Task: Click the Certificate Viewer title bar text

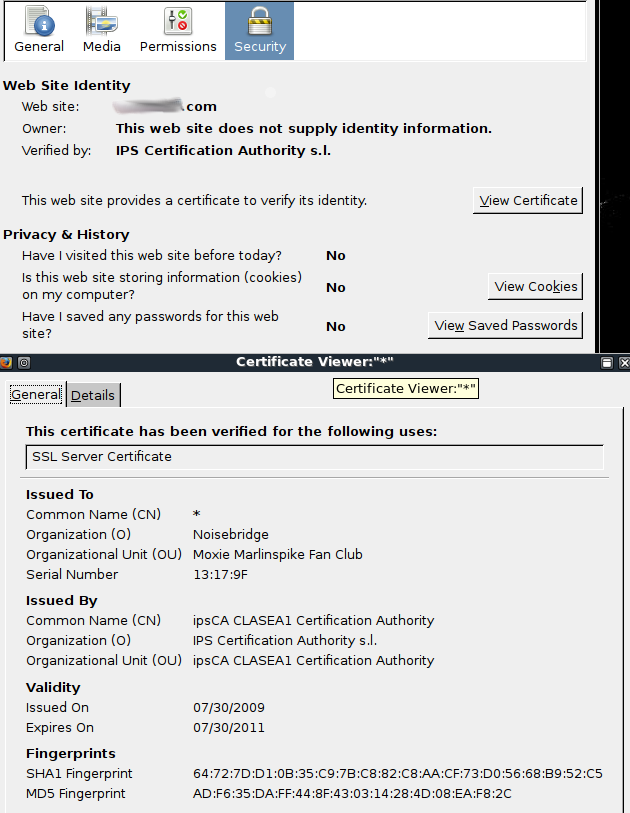Action: pos(315,361)
